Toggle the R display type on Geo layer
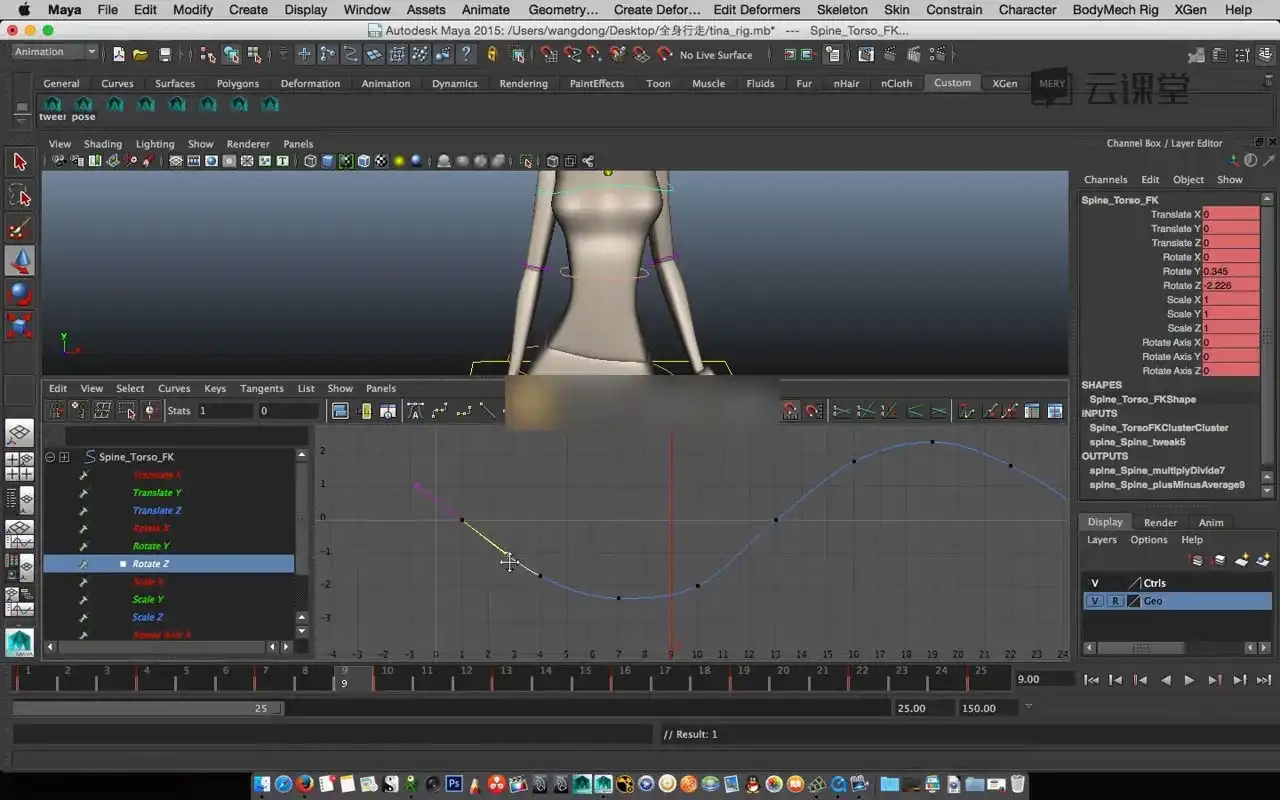1280x800 pixels. click(x=1115, y=601)
